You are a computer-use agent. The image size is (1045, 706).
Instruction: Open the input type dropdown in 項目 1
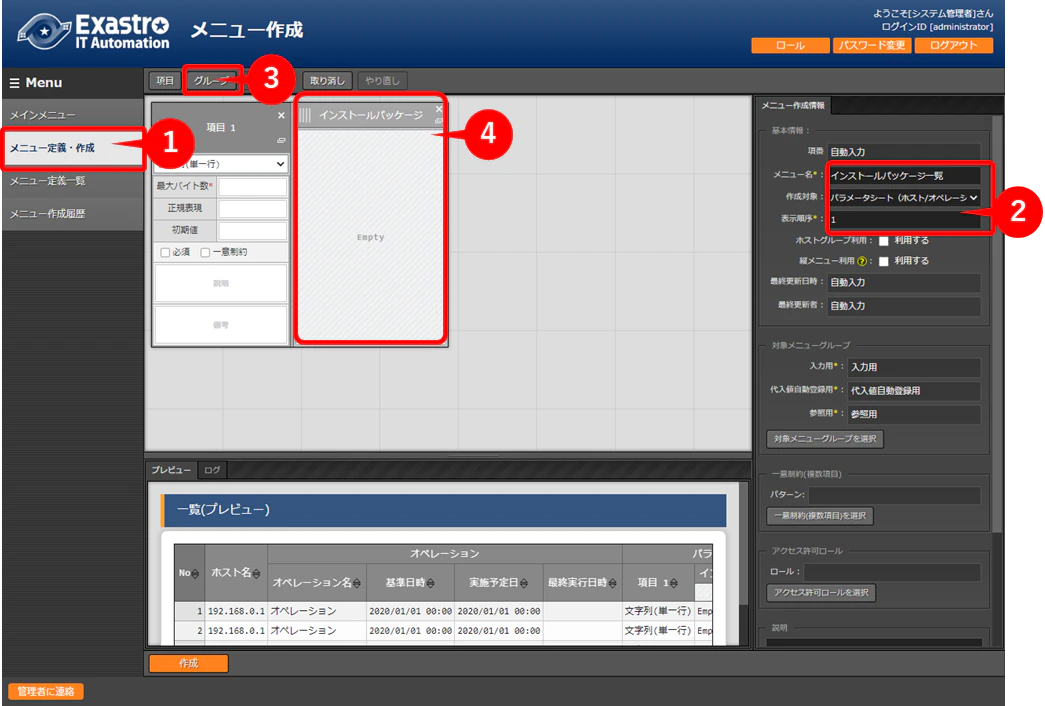point(221,164)
